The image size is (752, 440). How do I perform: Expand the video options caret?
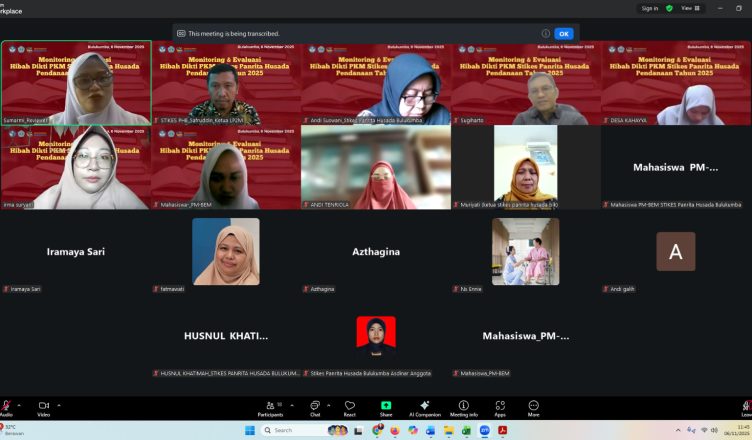tap(59, 405)
